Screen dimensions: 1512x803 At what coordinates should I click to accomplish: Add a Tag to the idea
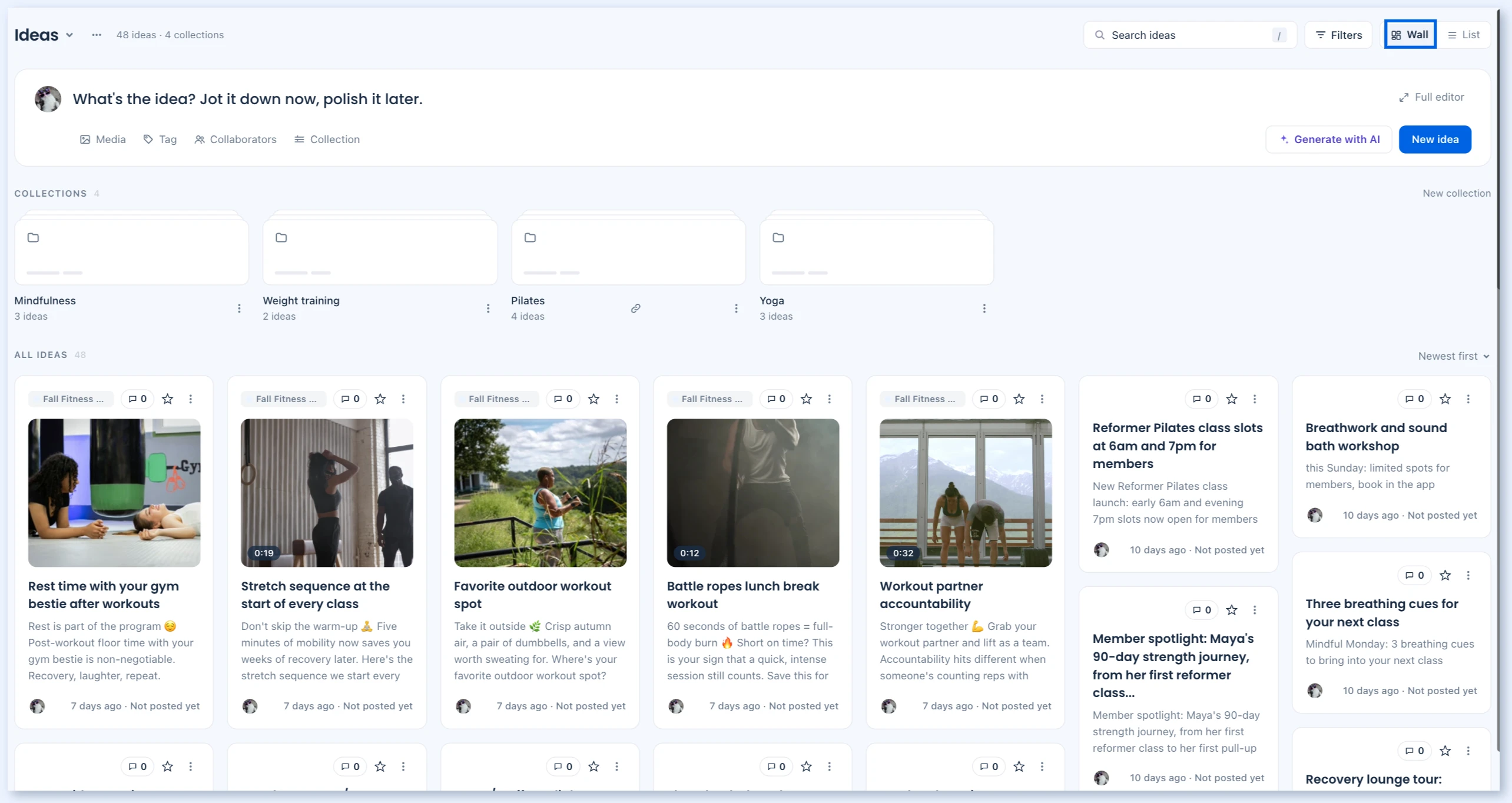tap(160, 140)
